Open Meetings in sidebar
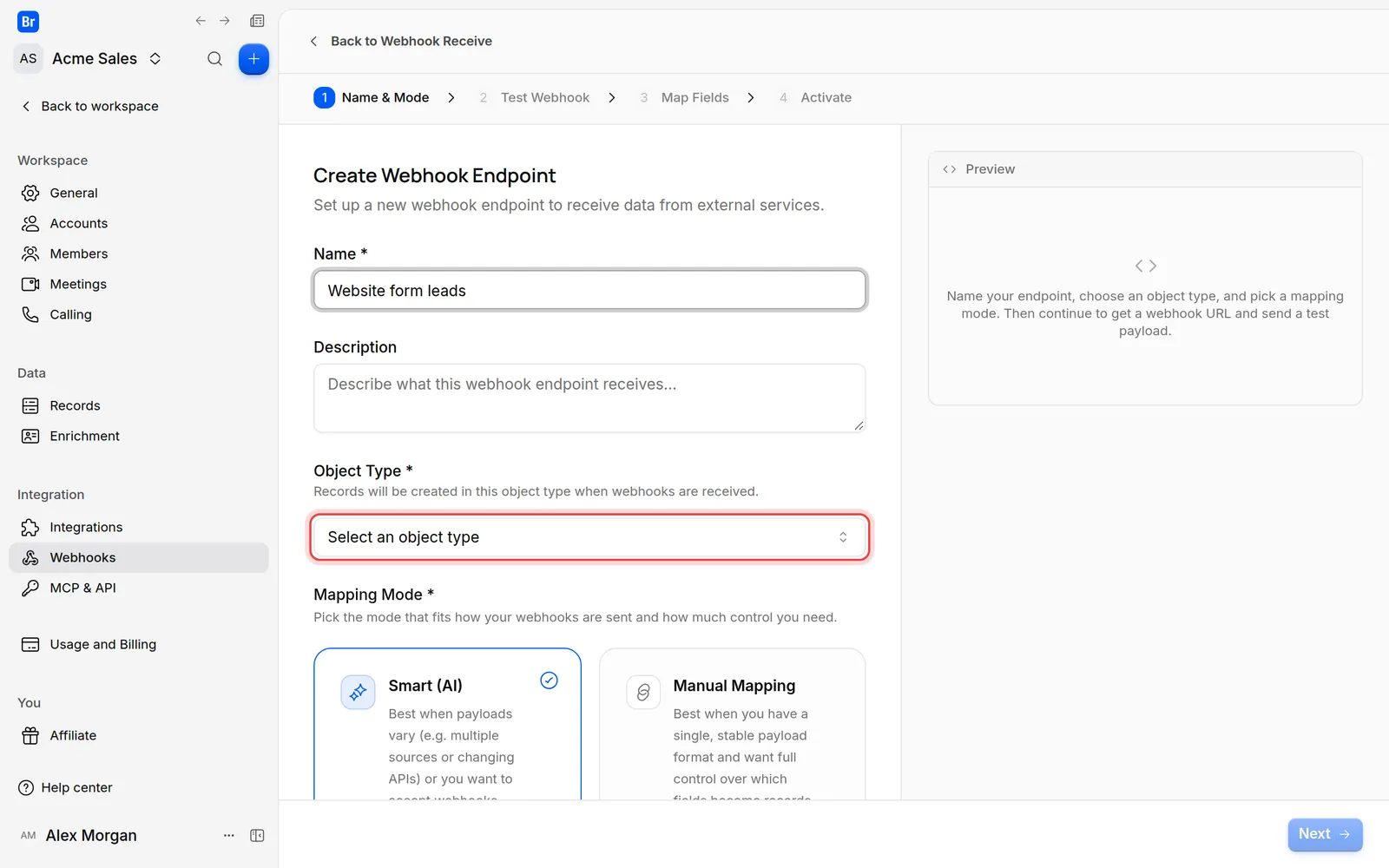Screen dimensions: 1389x868 139,284
